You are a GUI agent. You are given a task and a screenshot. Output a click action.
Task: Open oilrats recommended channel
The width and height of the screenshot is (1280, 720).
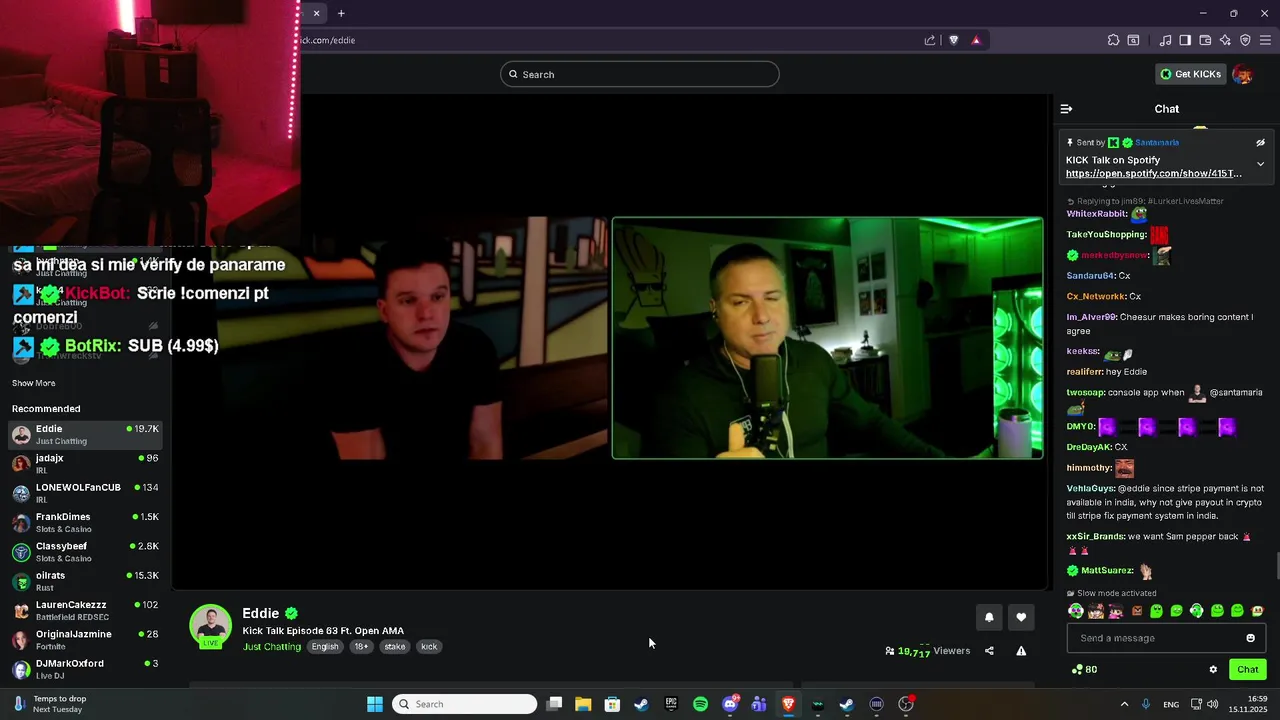[x=86, y=581]
